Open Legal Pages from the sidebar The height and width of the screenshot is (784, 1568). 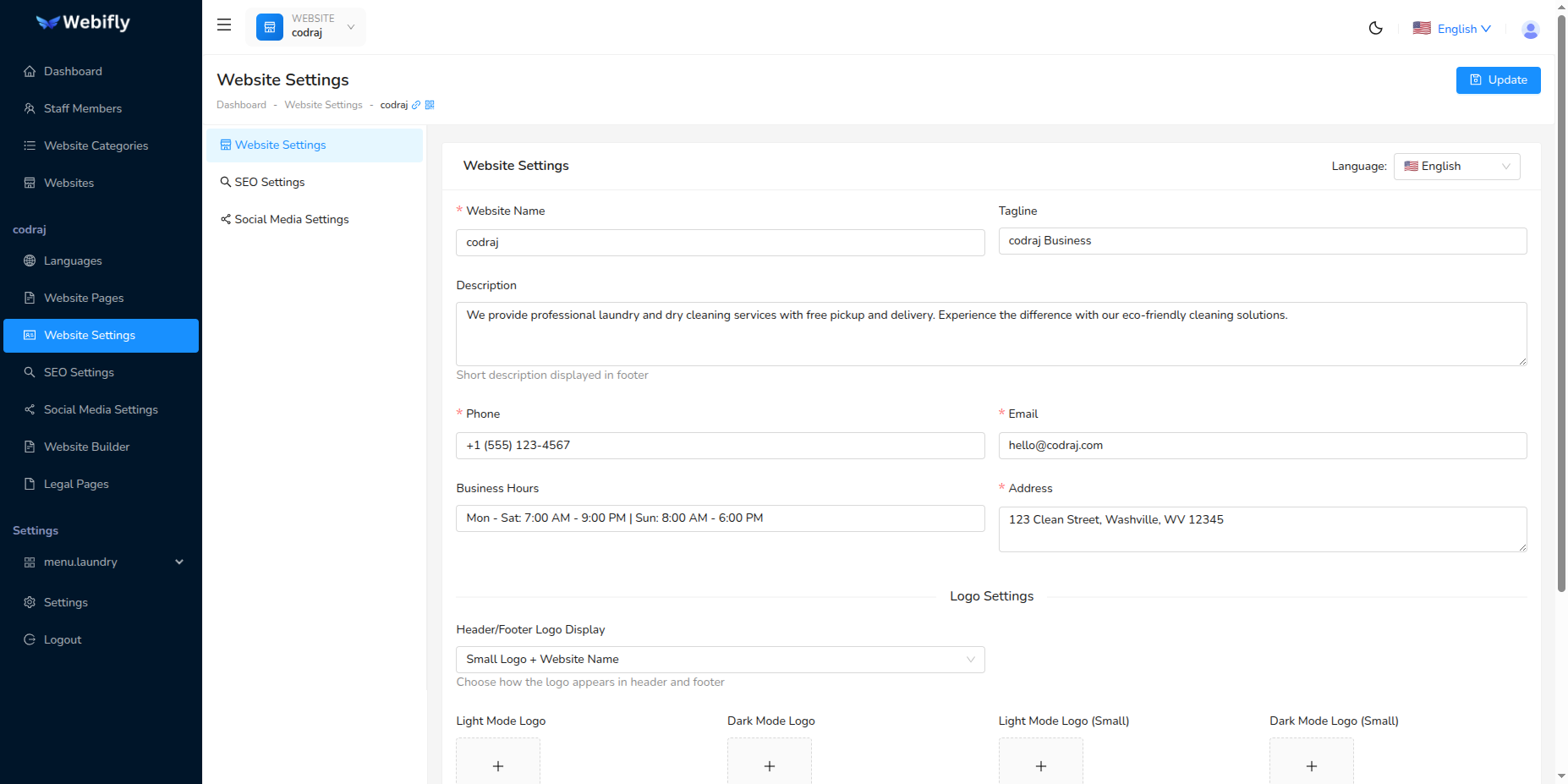coord(75,484)
